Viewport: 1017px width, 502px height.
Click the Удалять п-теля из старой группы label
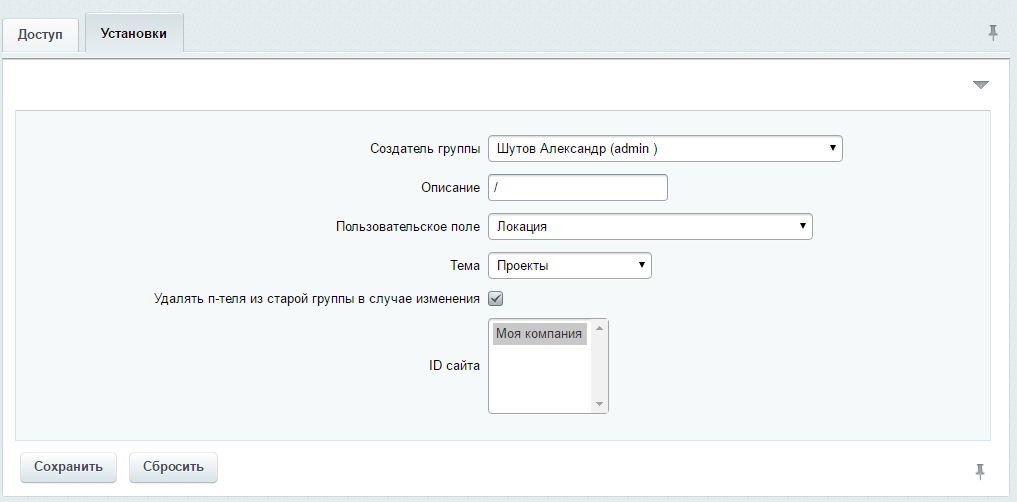pyautogui.click(x=317, y=298)
